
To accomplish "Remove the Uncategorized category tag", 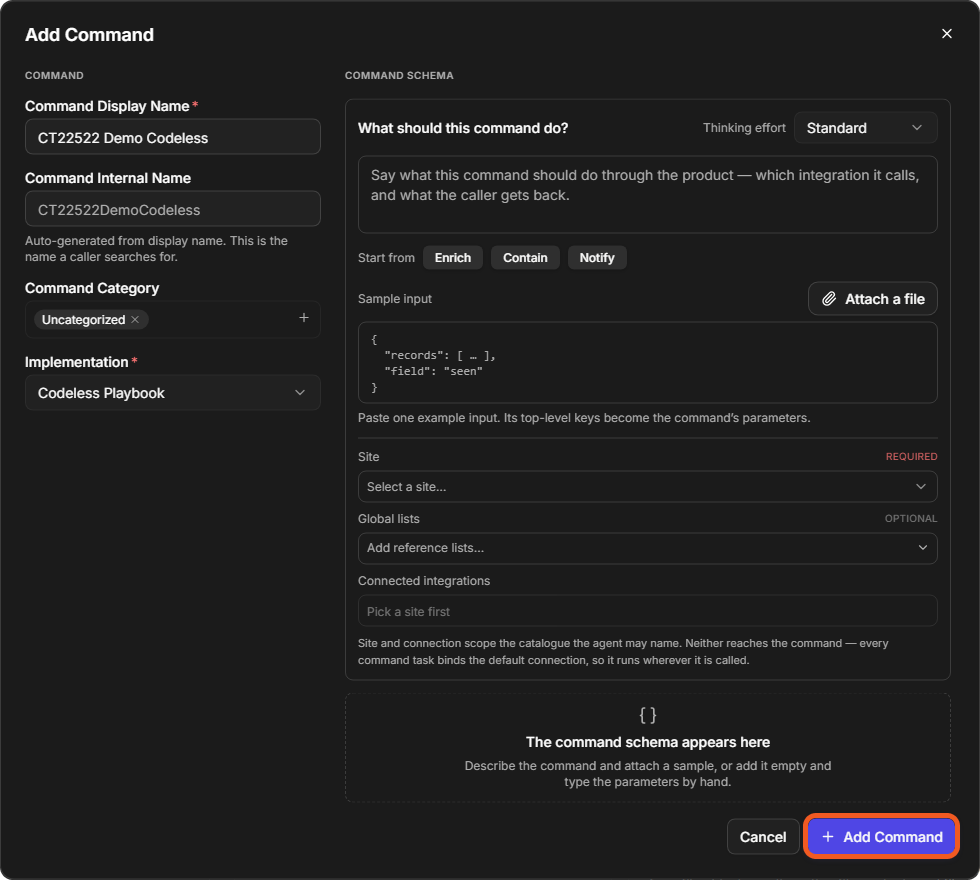I will pyautogui.click(x=135, y=319).
